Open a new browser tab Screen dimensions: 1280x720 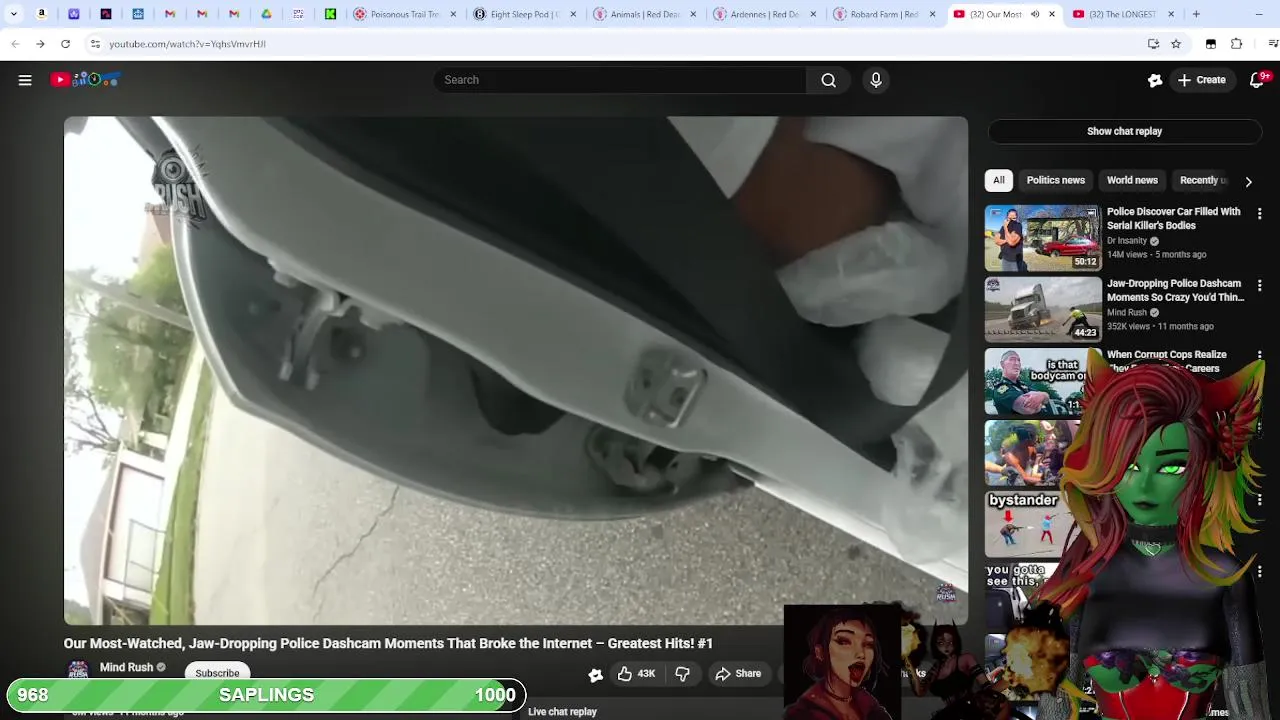(x=1196, y=14)
